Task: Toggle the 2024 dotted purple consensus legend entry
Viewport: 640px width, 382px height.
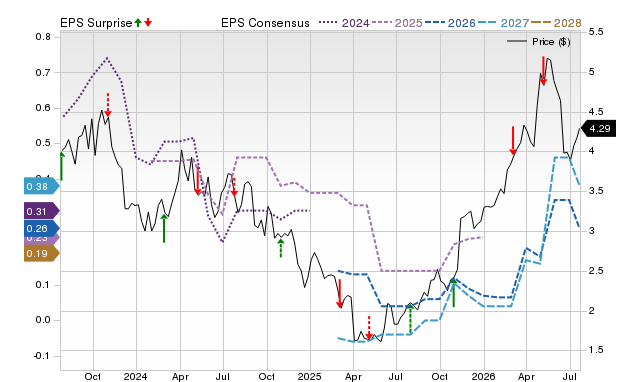Action: pyautogui.click(x=344, y=23)
